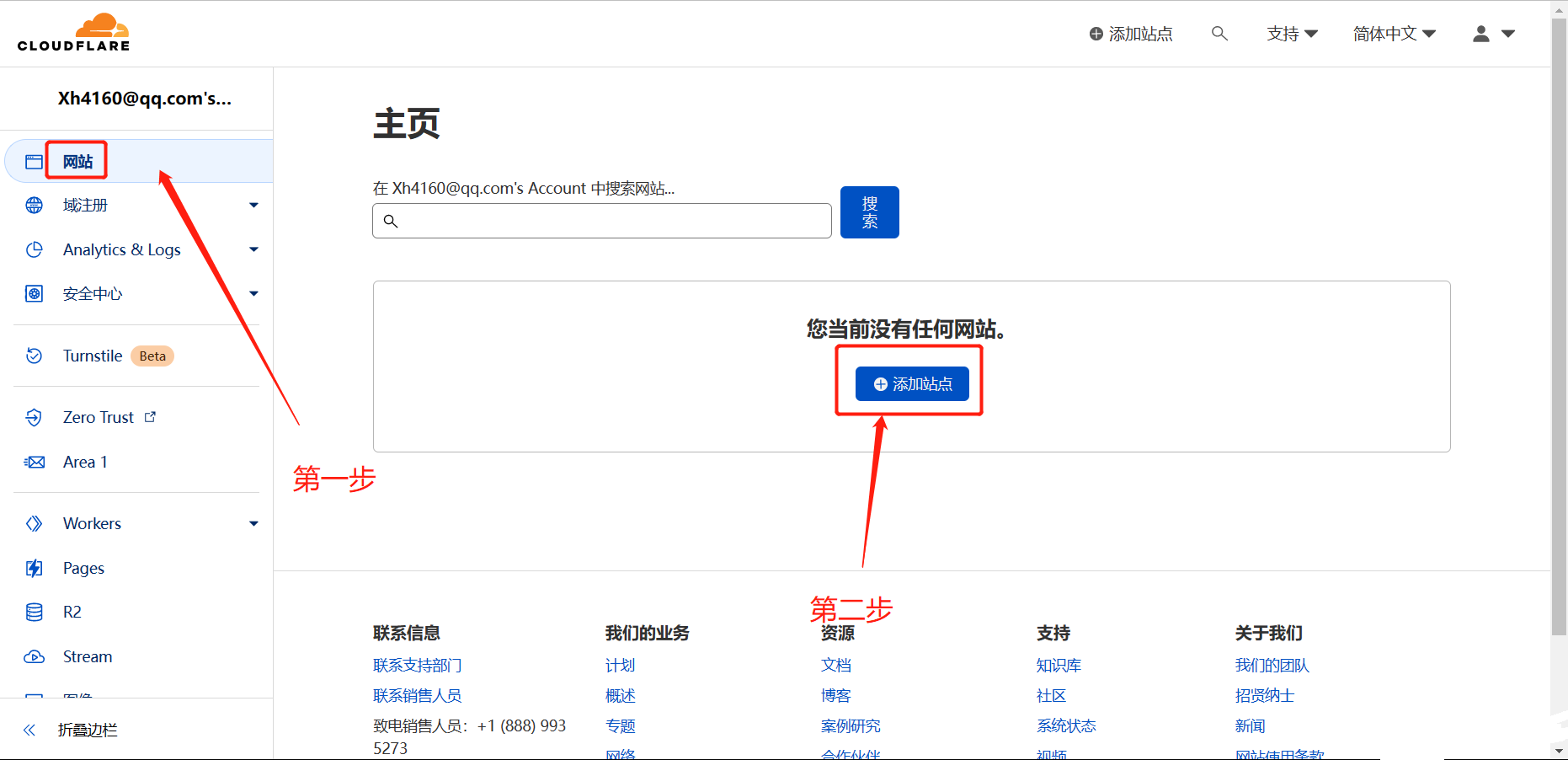Open 社区 footer link
Image resolution: width=1568 pixels, height=760 pixels.
click(1052, 695)
